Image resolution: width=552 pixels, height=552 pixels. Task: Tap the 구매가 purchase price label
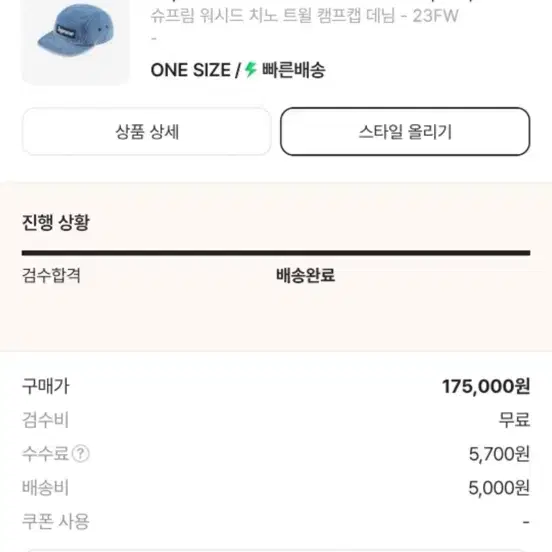[x=46, y=386]
